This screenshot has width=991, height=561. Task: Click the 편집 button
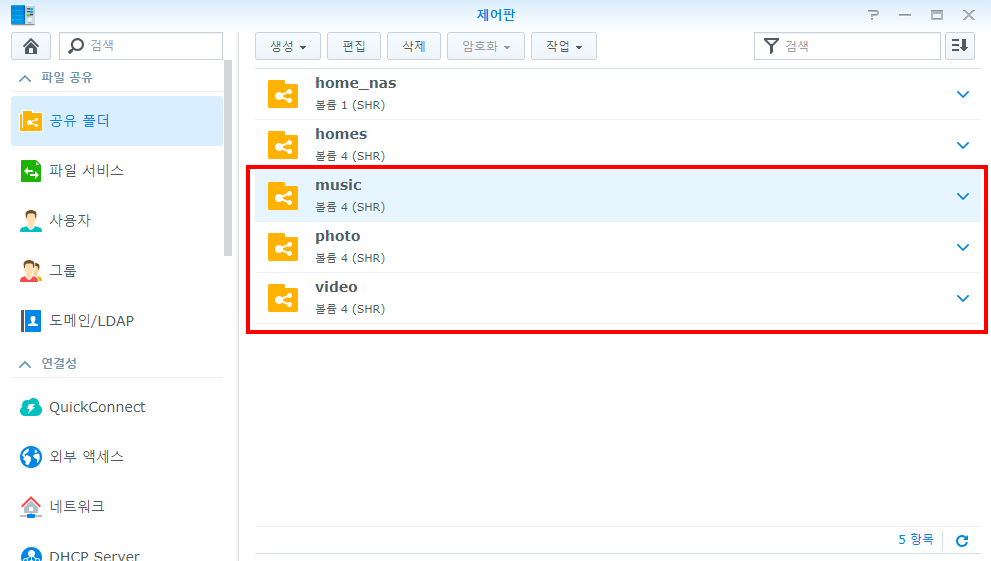coord(354,46)
